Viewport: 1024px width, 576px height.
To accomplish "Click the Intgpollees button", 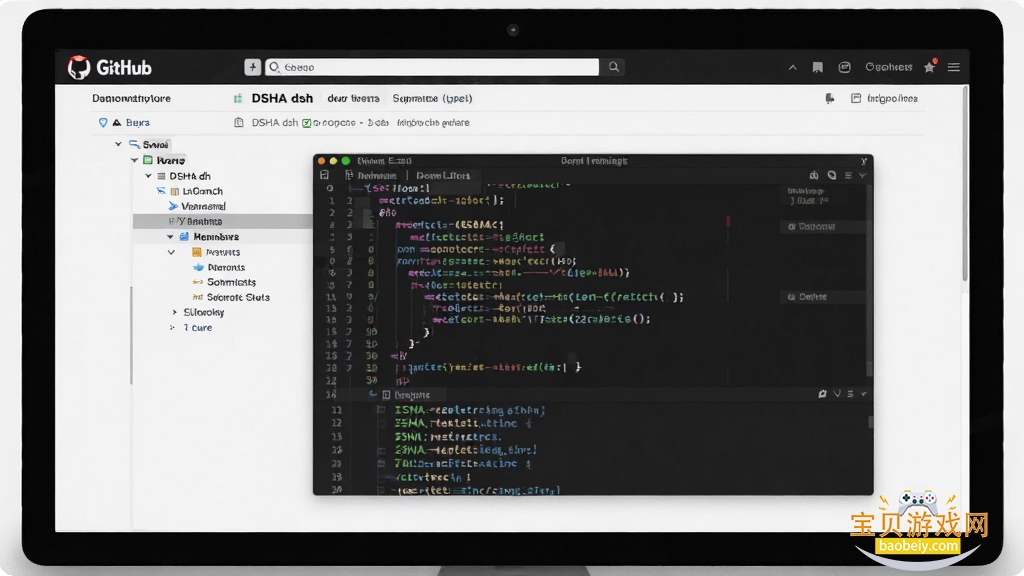I will 885,99.
